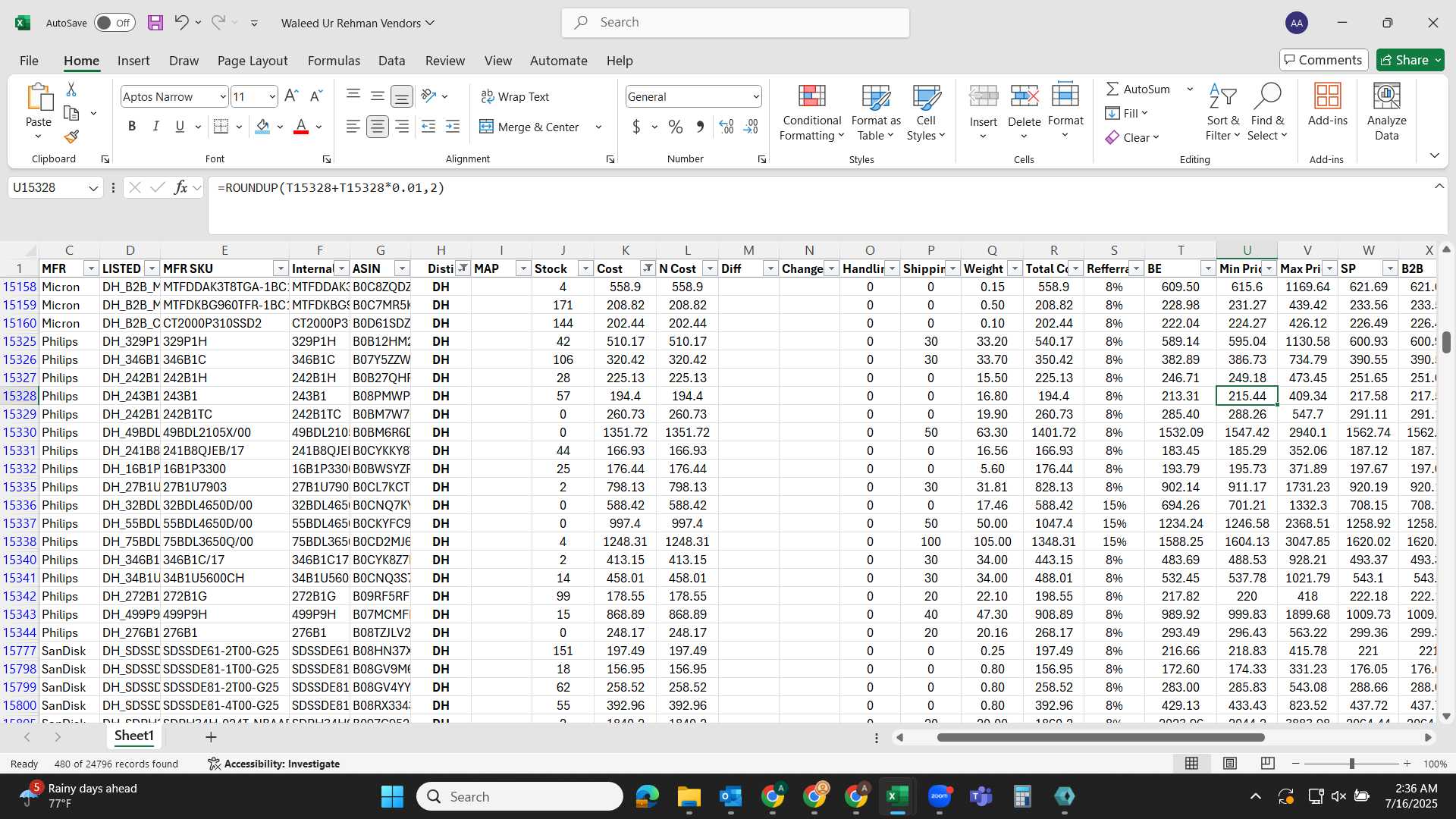Click the Undo arrow icon
The height and width of the screenshot is (819, 1456).
181,23
